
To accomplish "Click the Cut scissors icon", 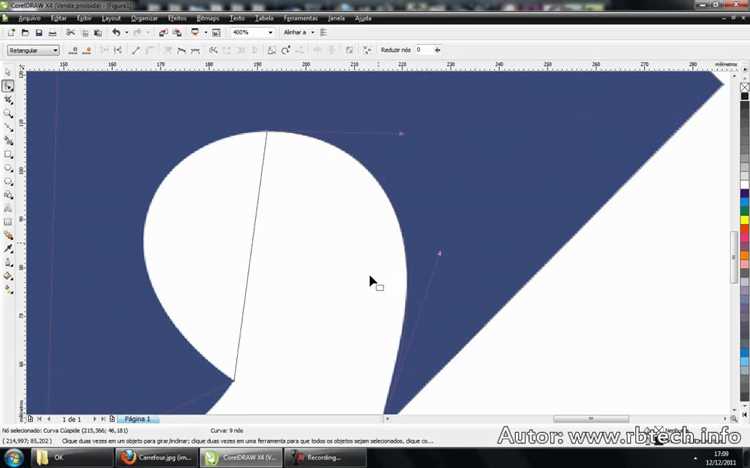I will point(70,33).
